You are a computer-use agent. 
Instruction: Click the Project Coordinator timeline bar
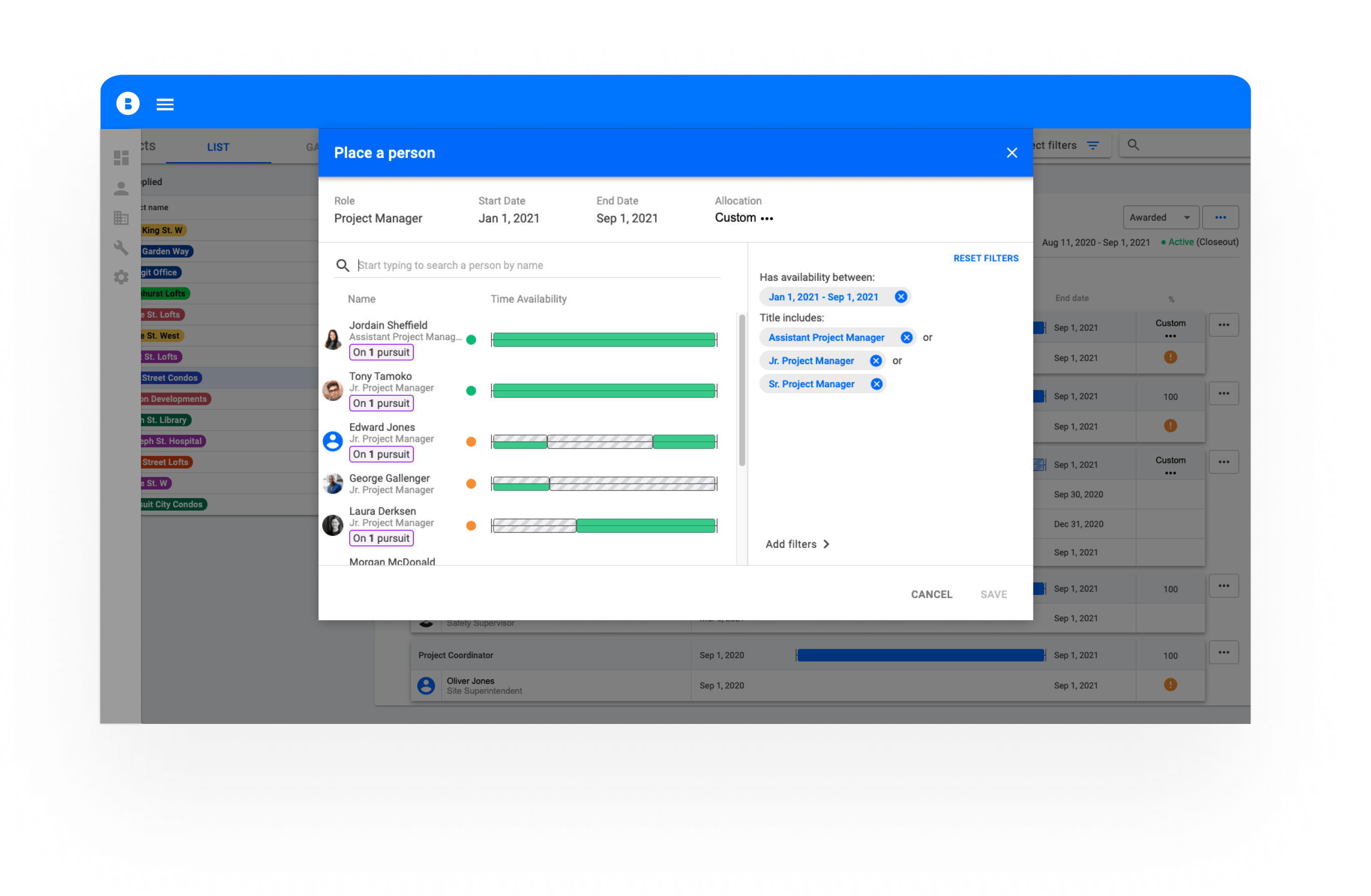point(920,655)
